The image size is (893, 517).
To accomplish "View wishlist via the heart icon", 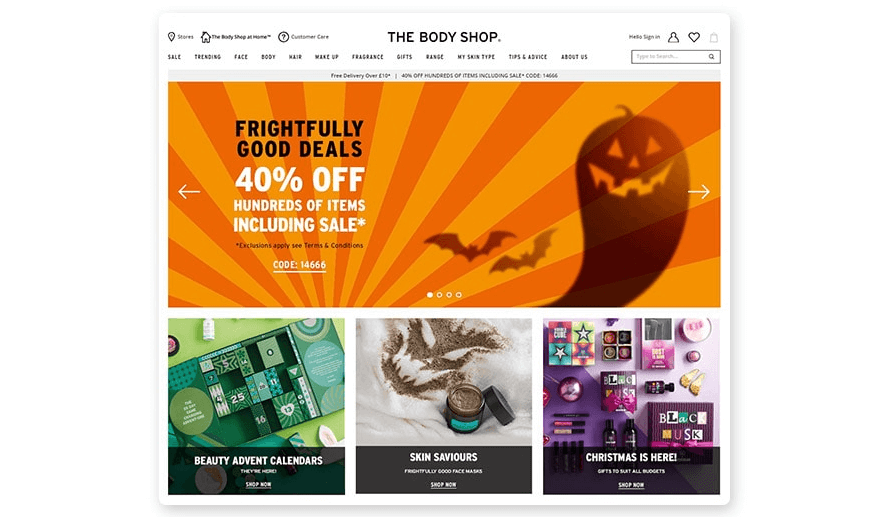I will pyautogui.click(x=694, y=37).
